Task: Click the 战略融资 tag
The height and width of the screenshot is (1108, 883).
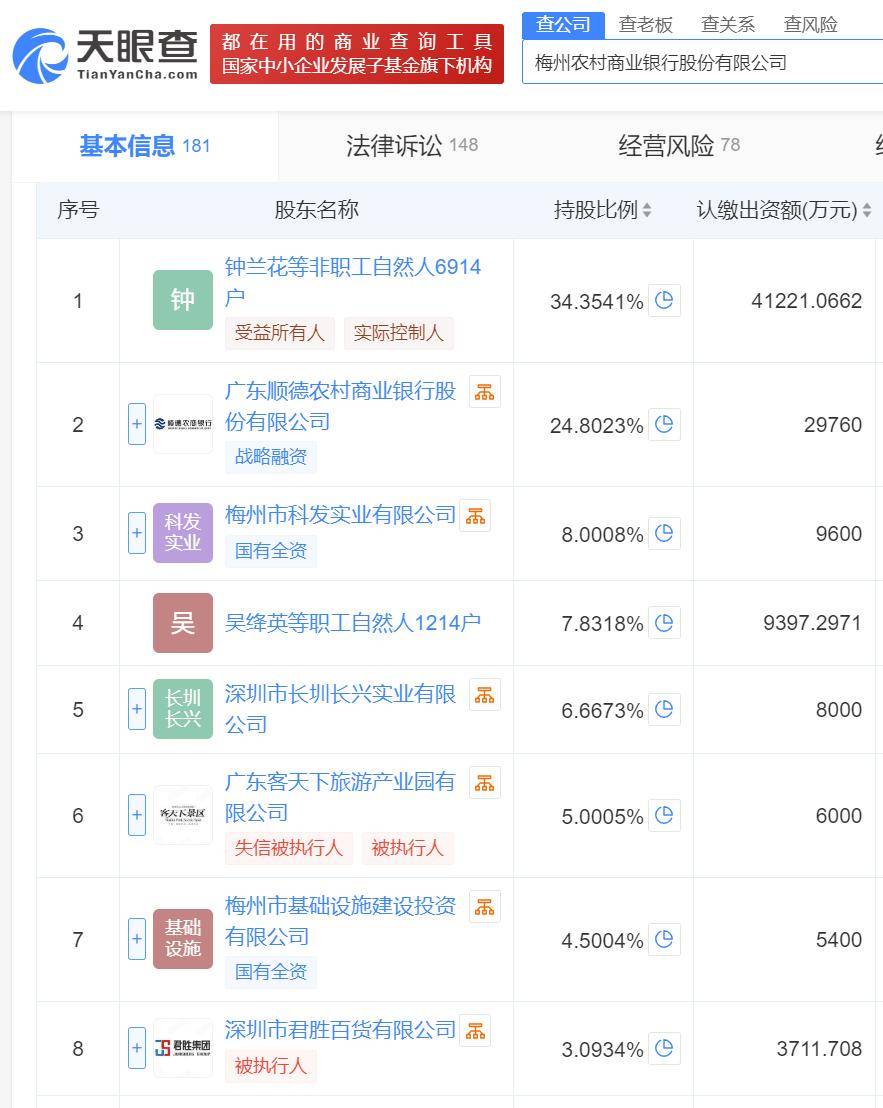Action: coord(271,456)
